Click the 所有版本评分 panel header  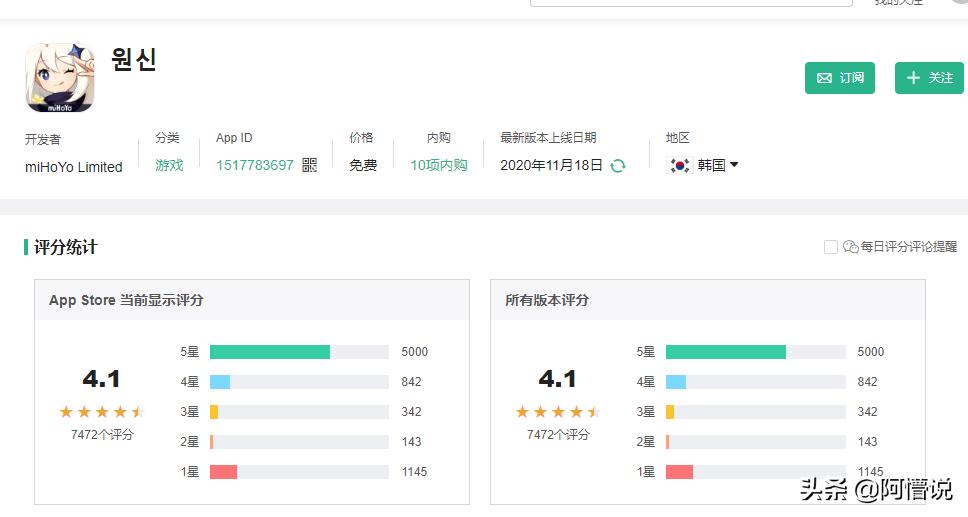[708, 300]
